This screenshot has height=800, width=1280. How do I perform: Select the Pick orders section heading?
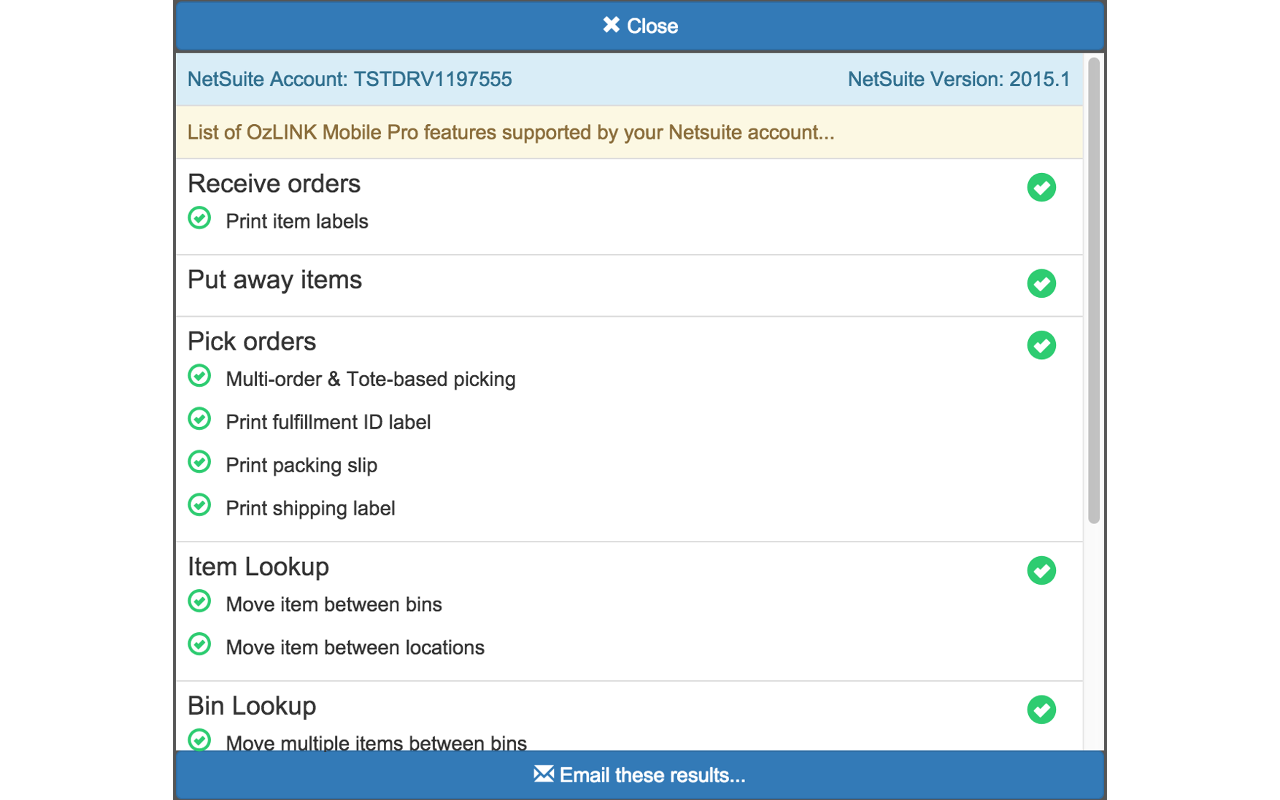(252, 341)
